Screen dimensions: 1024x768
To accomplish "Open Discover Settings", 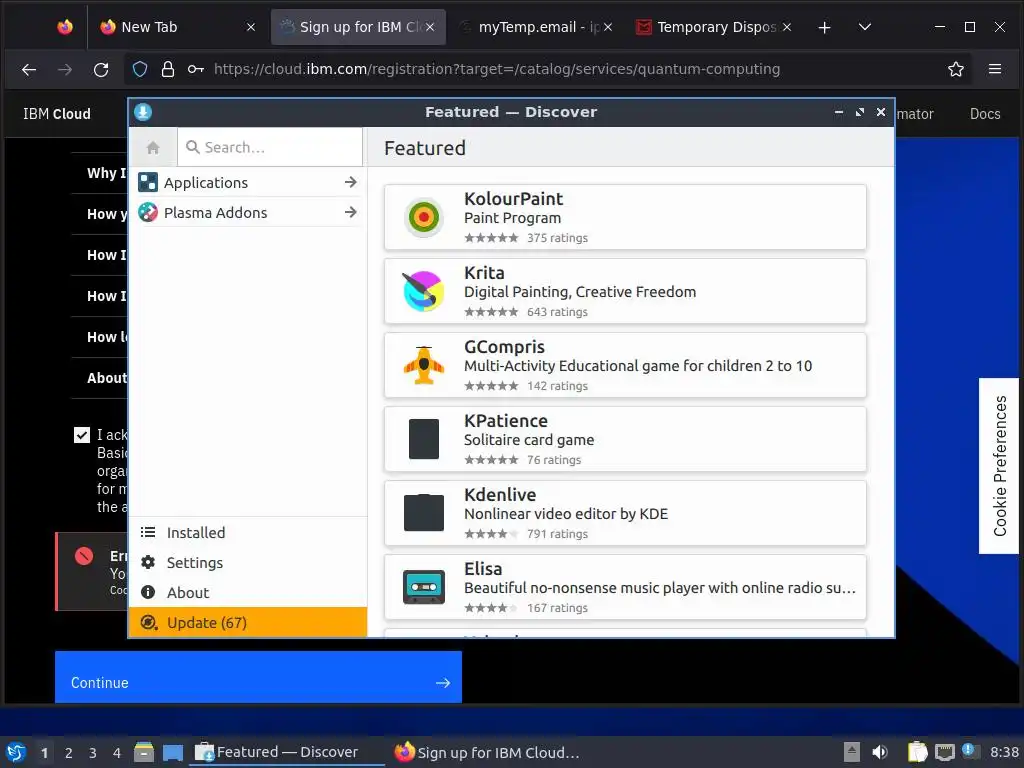I will (248, 563).
